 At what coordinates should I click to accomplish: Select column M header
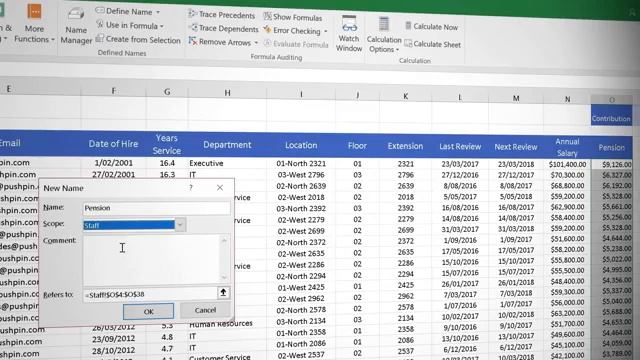516,98
